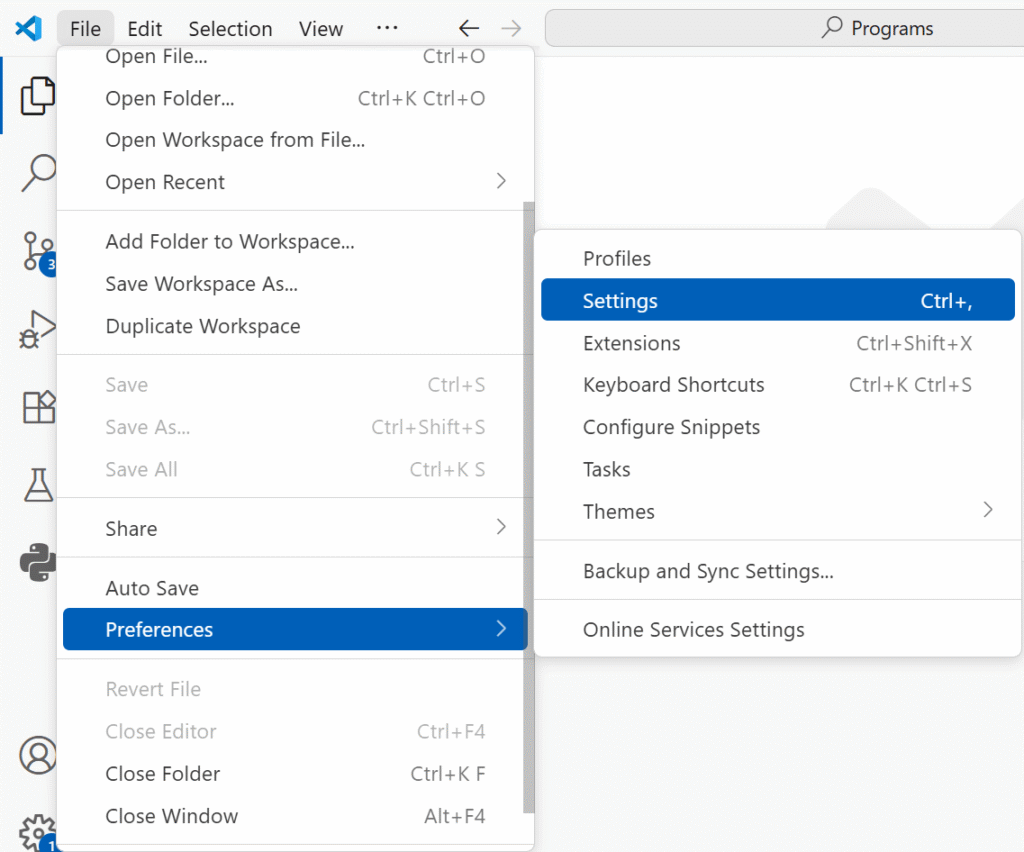The width and height of the screenshot is (1024, 852).
Task: Open the Explorer view icon
Action: 37,95
